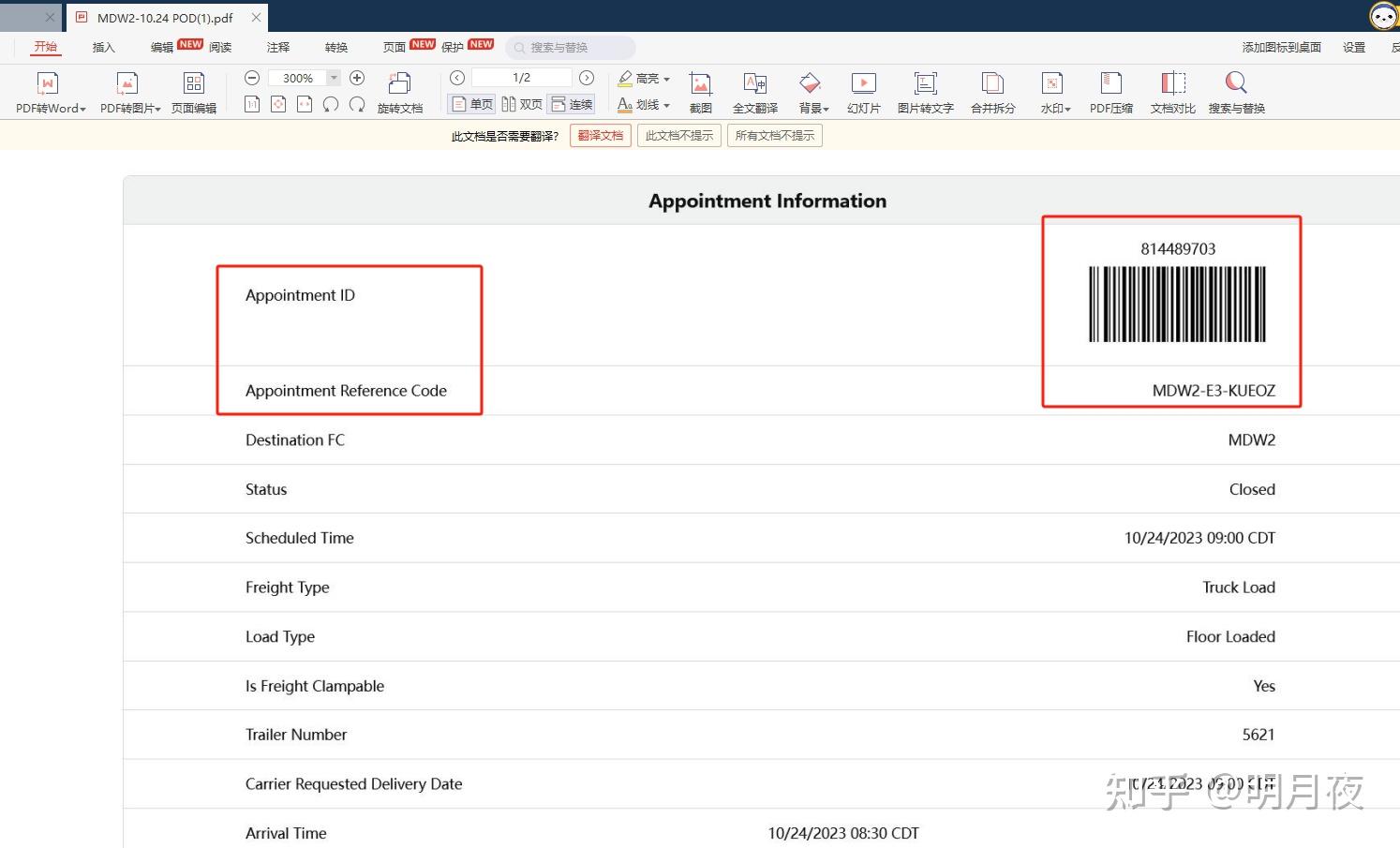Enable 连续 continuous scrolling mode
The height and width of the screenshot is (848, 1400).
click(x=572, y=104)
